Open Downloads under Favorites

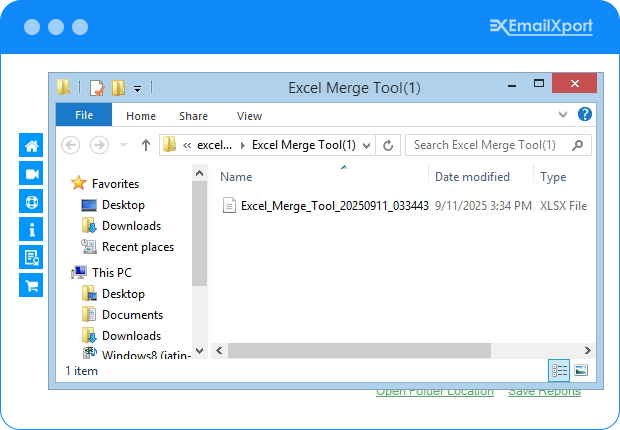pyautogui.click(x=132, y=226)
